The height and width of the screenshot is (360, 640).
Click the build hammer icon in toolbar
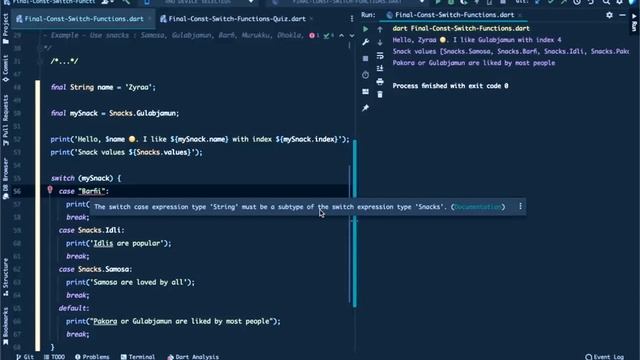click(x=126, y=2)
